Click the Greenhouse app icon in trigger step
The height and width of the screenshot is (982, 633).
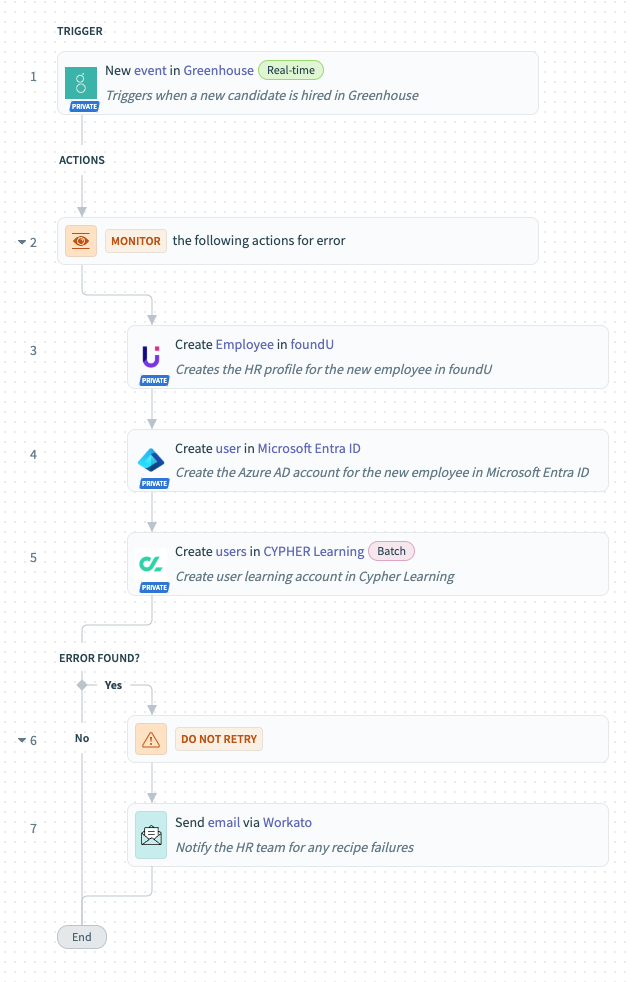pyautogui.click(x=81, y=83)
